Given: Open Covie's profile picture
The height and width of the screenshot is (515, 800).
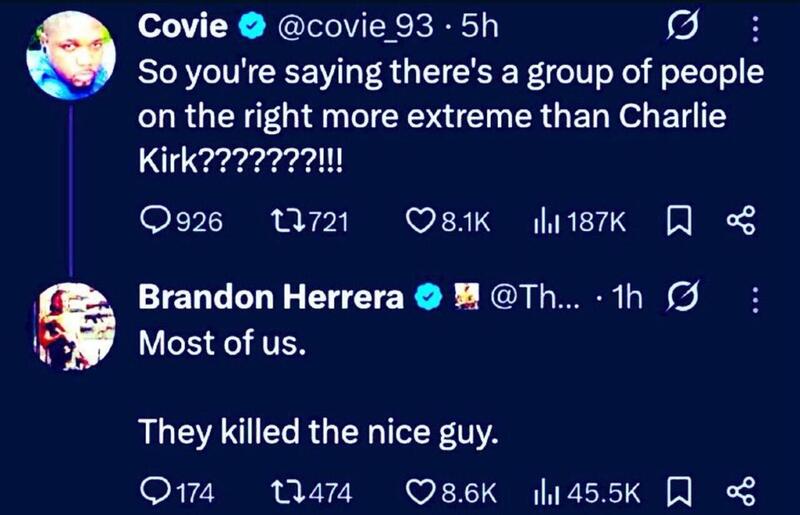Looking at the screenshot, I should (71, 54).
